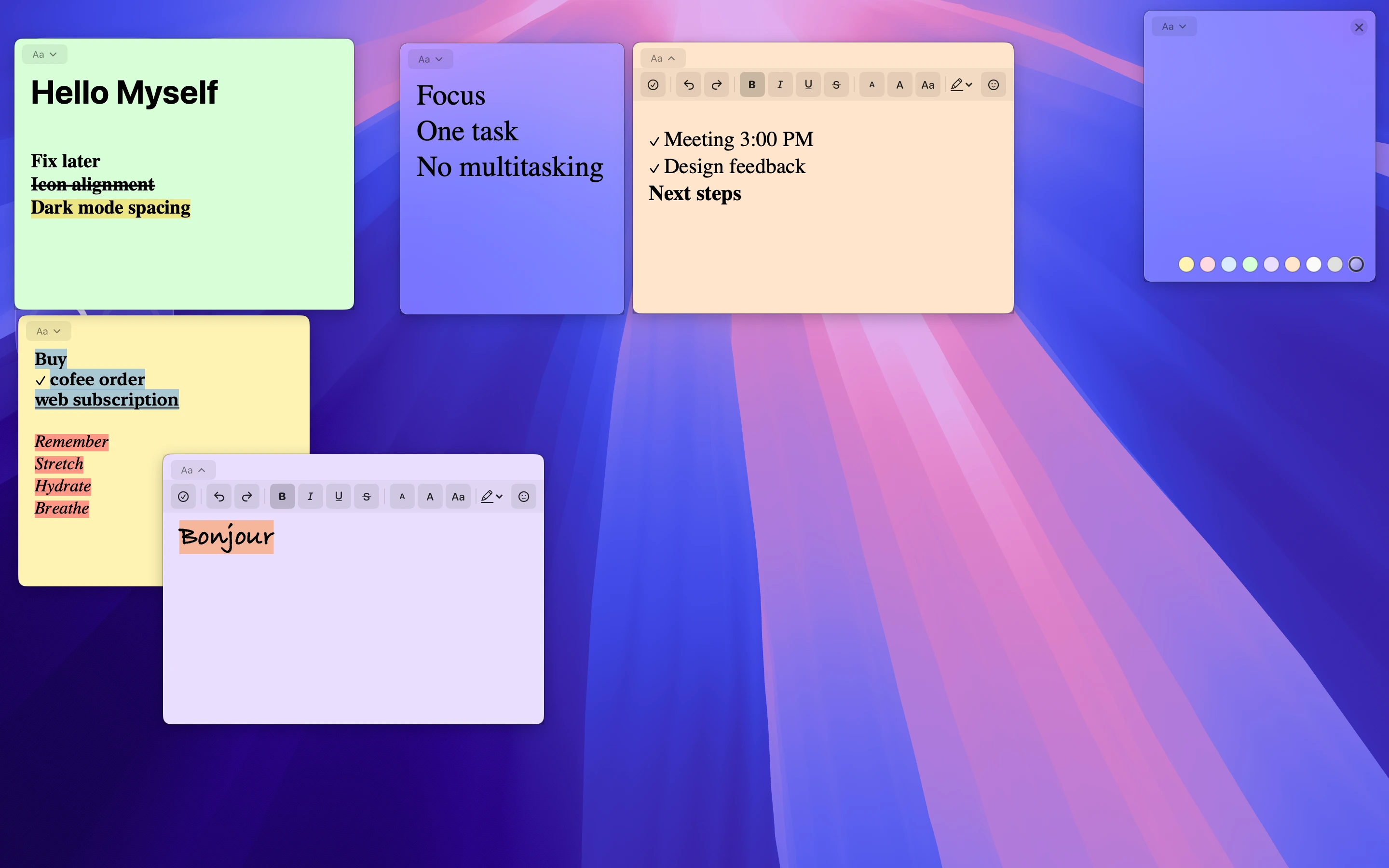Undo the last edit on the peach note
The width and height of the screenshot is (1389, 868).
[688, 84]
